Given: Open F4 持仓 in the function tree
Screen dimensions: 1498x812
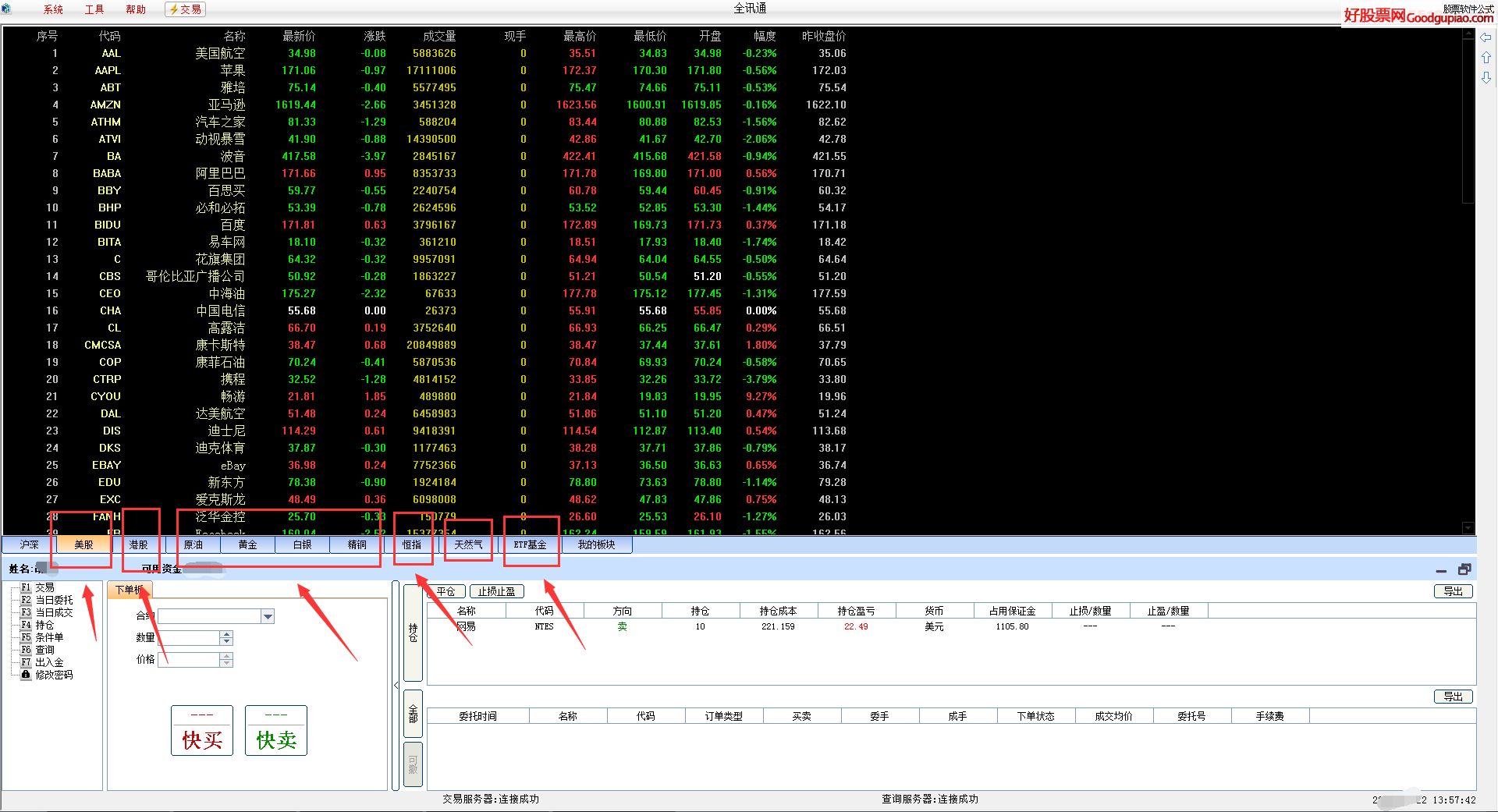Looking at the screenshot, I should pyautogui.click(x=37, y=625).
